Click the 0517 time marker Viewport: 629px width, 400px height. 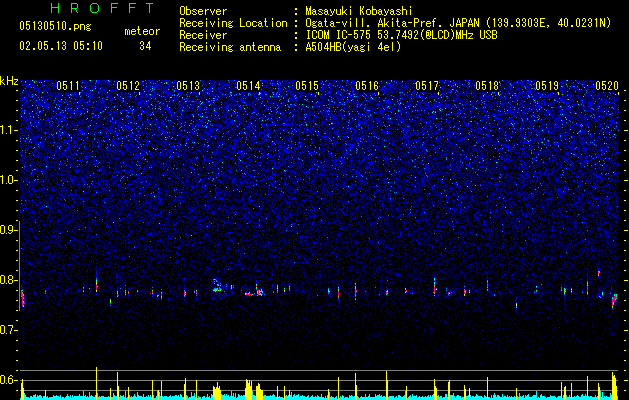pos(427,86)
